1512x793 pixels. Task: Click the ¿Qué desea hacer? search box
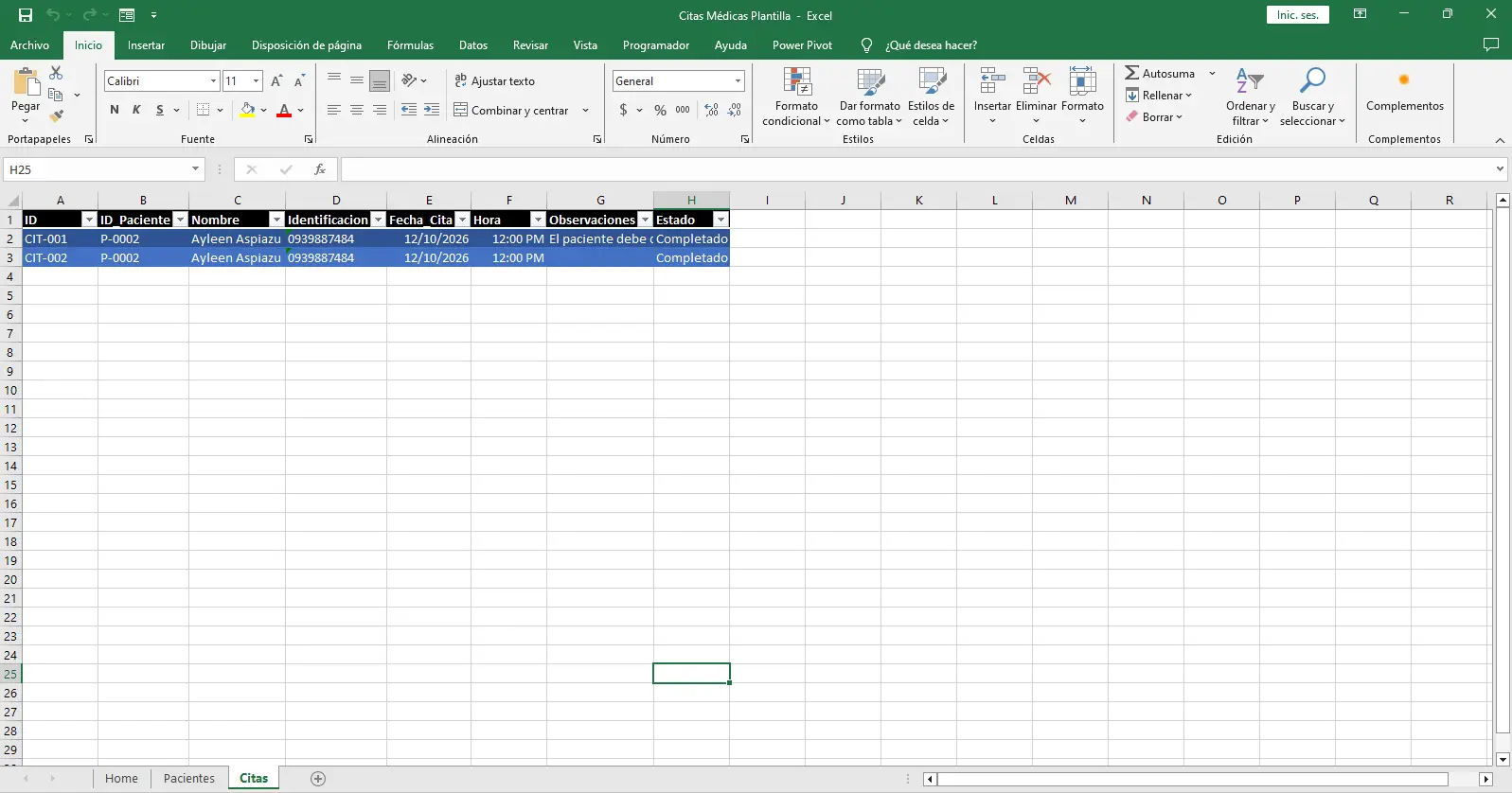(931, 45)
